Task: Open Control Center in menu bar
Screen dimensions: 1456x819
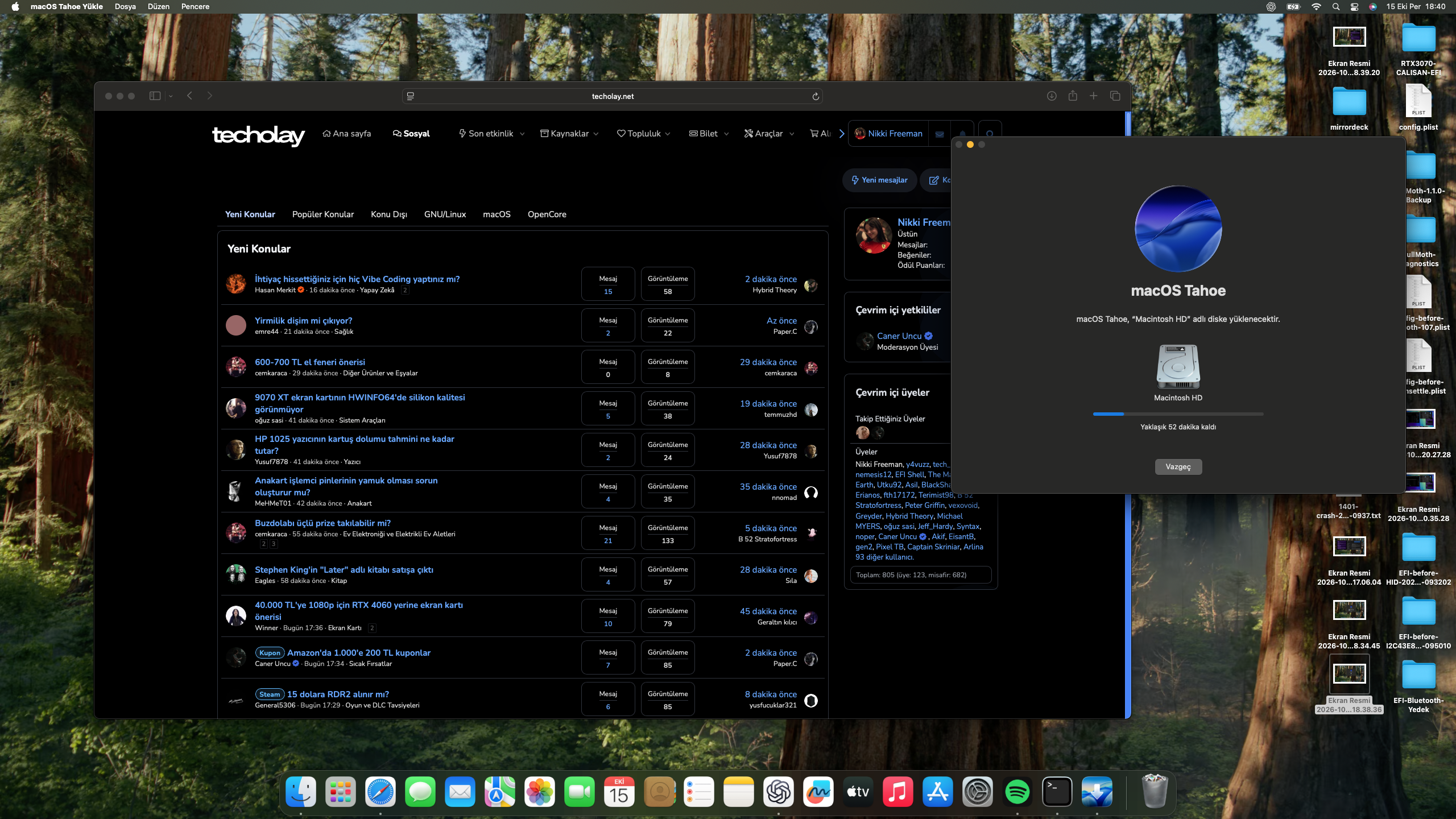Action: point(1354,7)
